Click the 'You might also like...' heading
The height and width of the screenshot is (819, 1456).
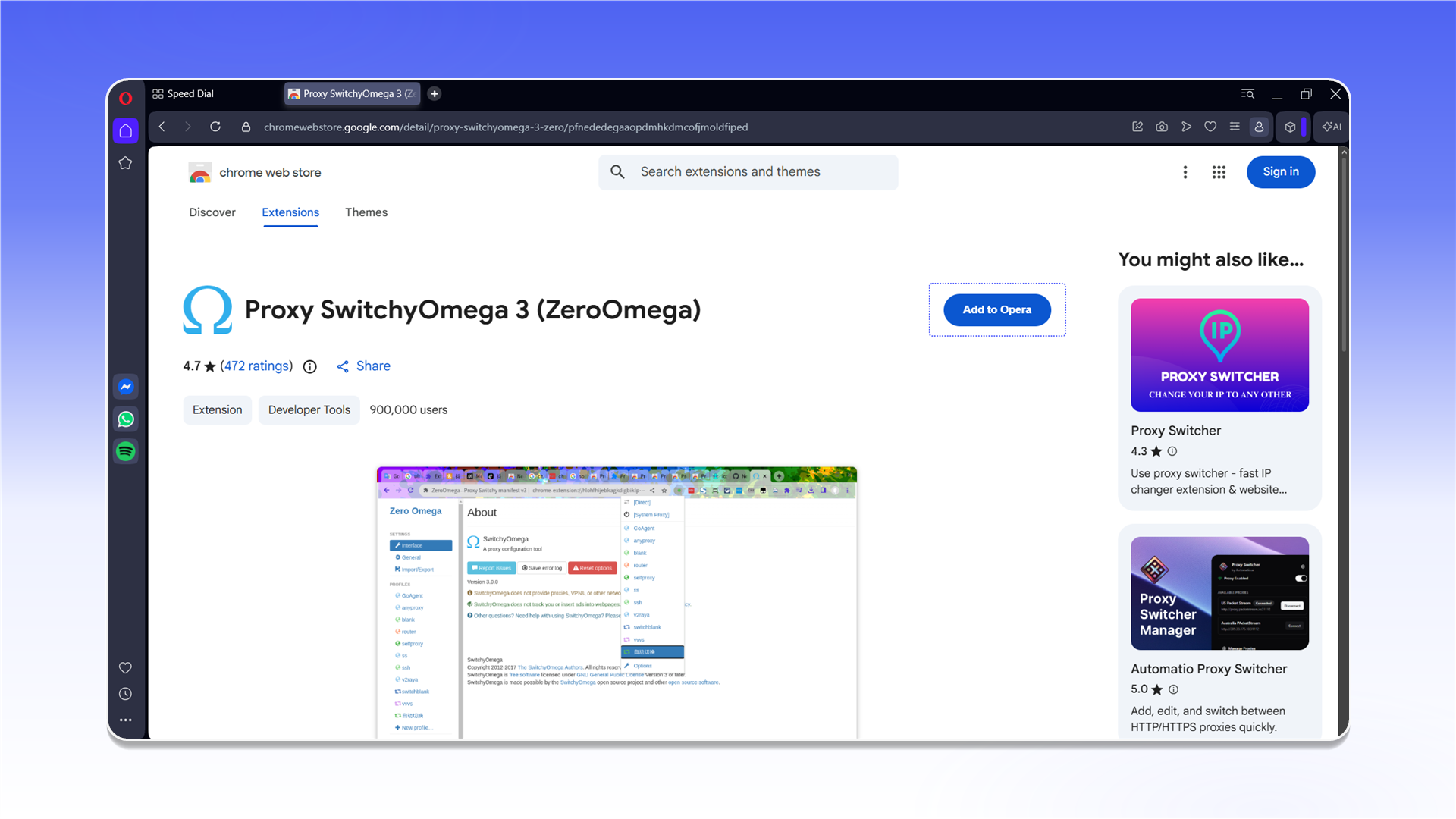tap(1211, 260)
